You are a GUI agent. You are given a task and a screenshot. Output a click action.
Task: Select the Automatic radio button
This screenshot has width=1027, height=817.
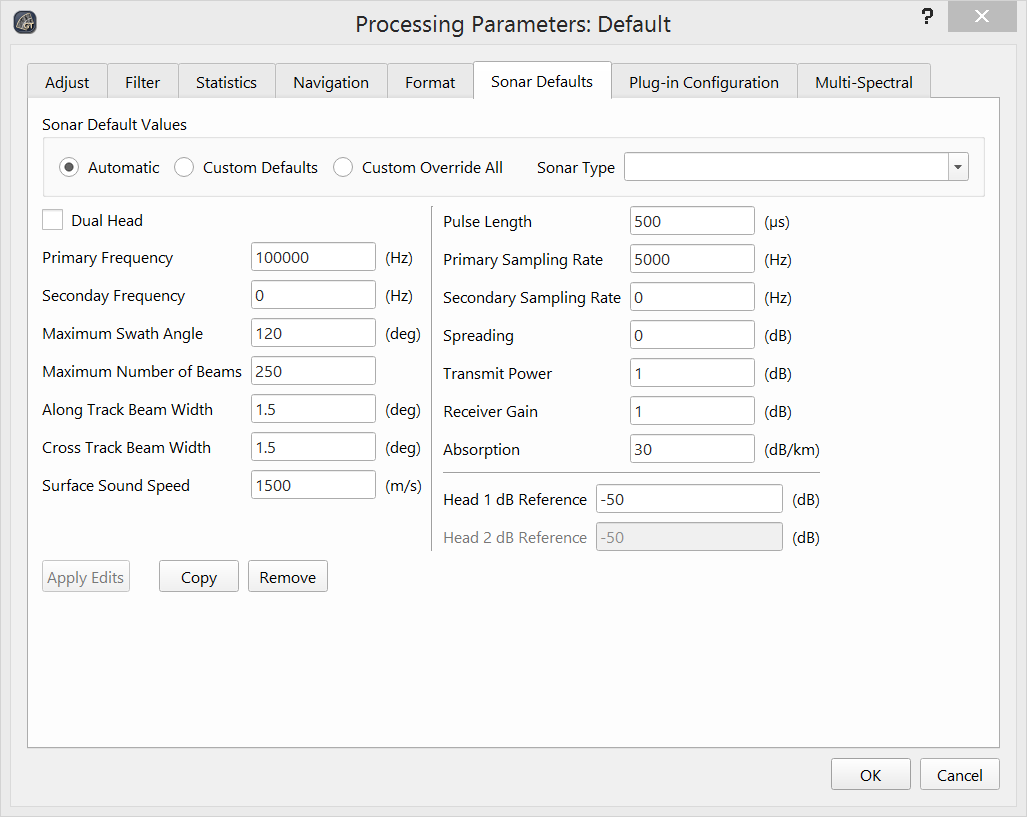point(69,168)
